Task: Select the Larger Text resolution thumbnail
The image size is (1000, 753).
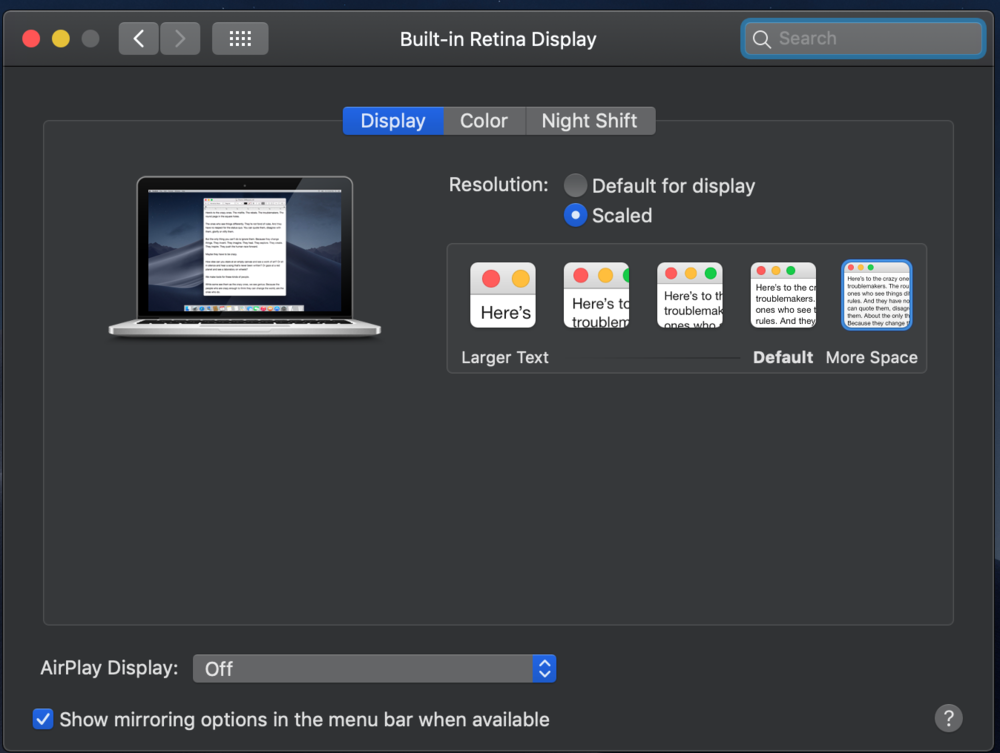Action: tap(503, 296)
